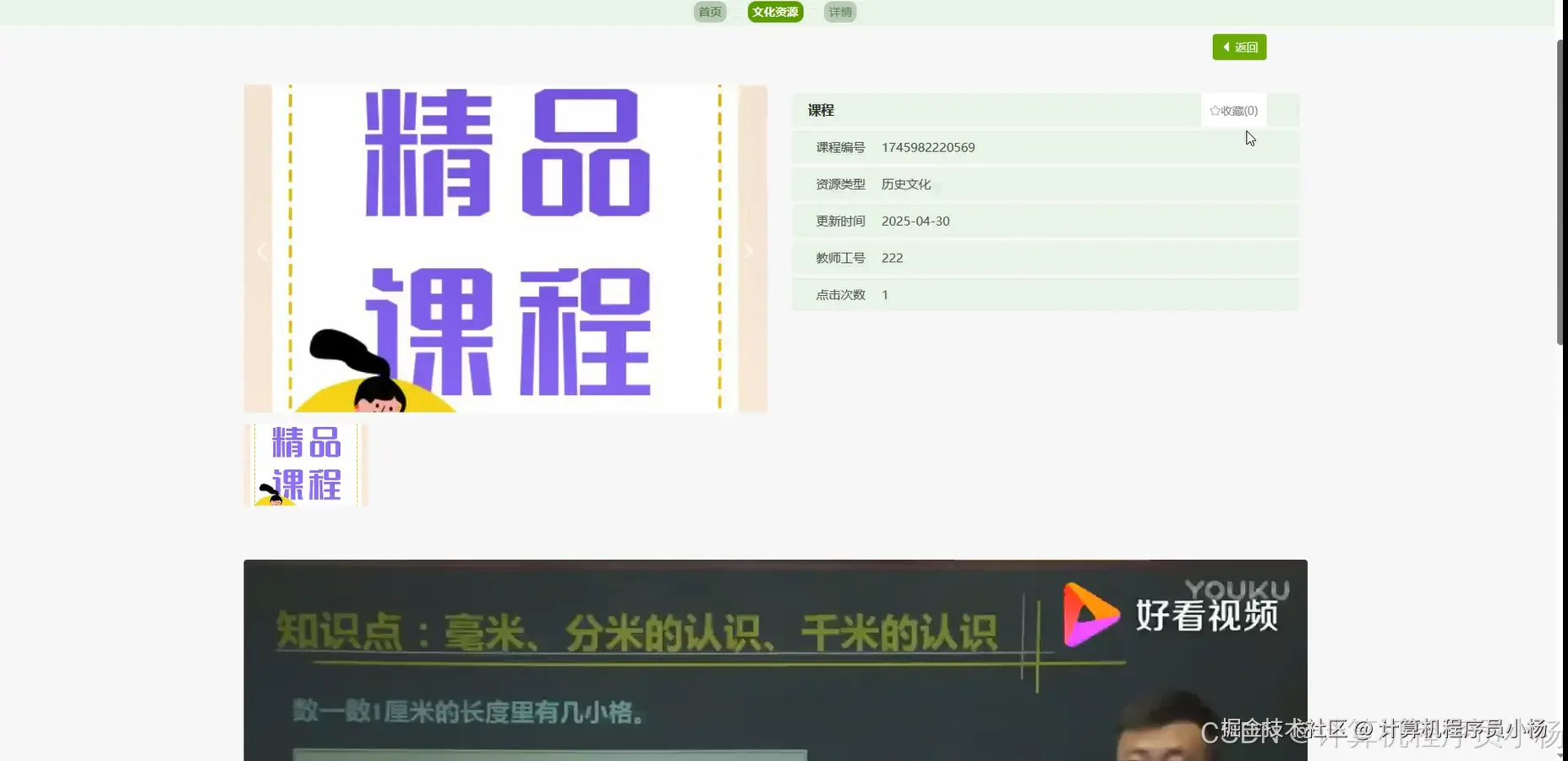The image size is (1568, 761).
Task: Click the left-arrow icon inside the 返回 button
Action: (1227, 47)
